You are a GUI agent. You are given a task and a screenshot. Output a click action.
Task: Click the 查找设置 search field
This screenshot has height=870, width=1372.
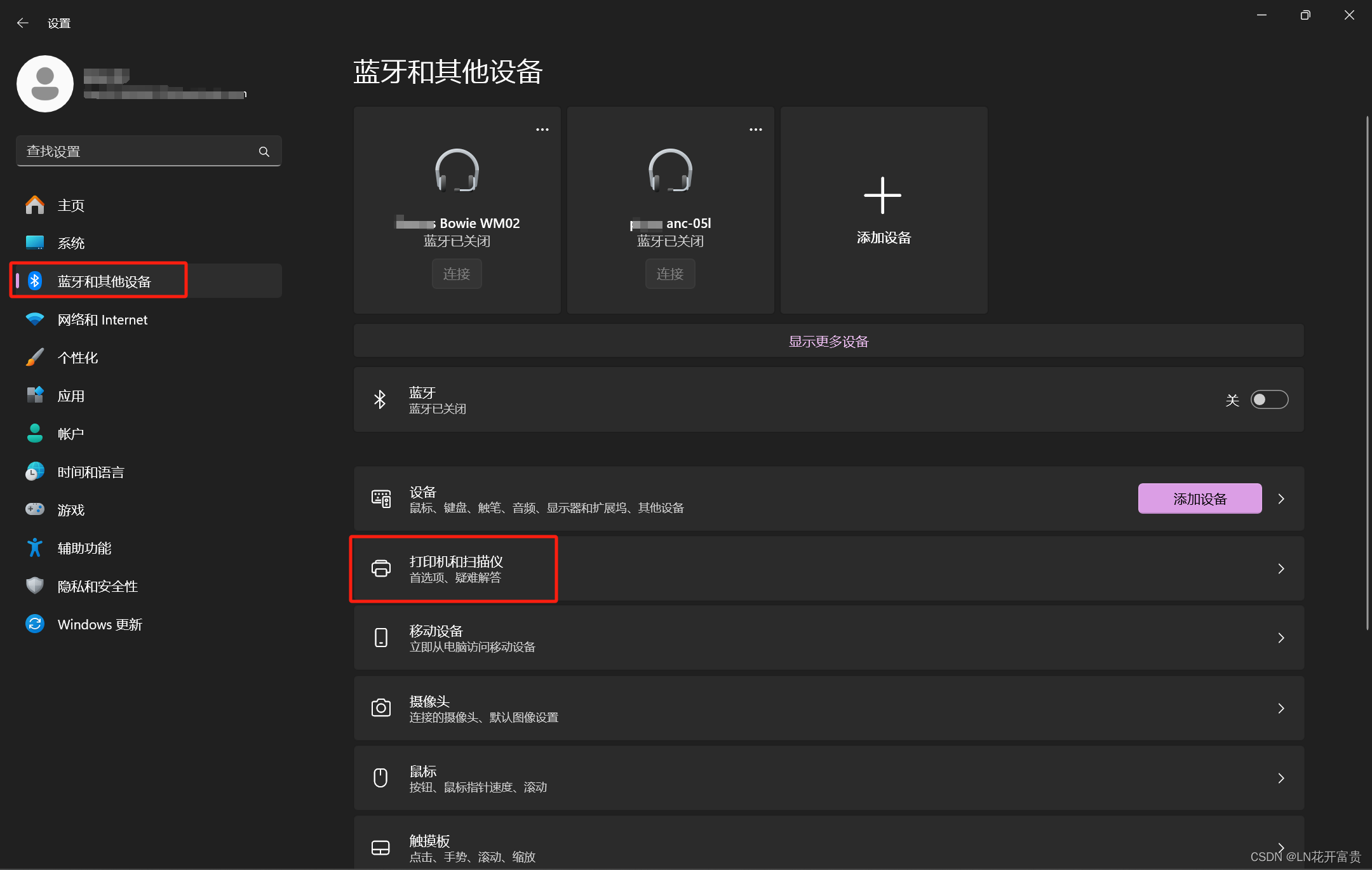[137, 152]
